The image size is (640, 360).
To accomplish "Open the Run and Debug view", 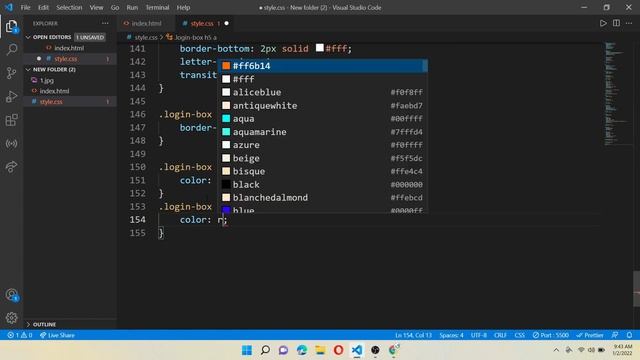I will [x=11, y=97].
